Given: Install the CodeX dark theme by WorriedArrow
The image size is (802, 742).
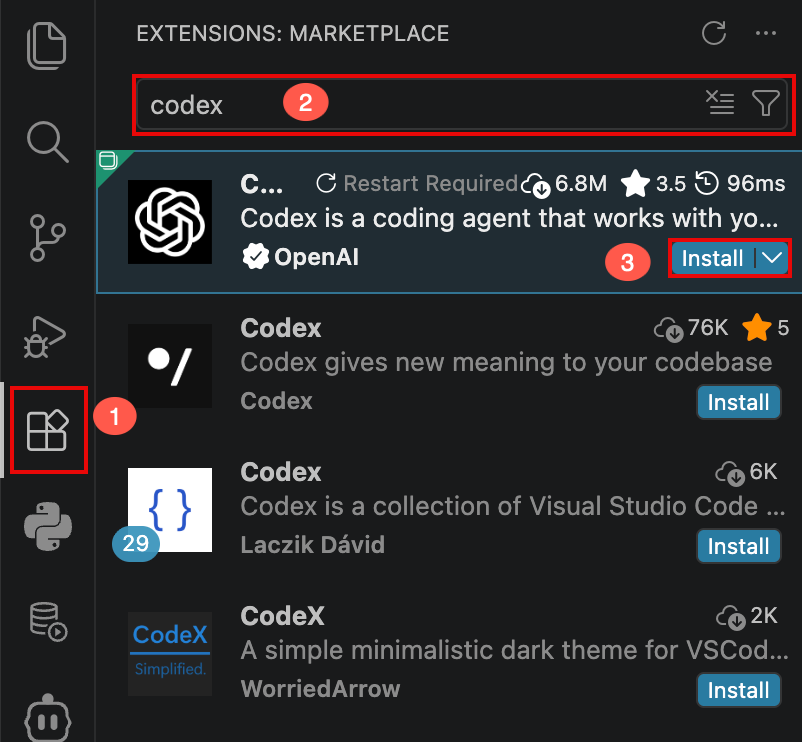Looking at the screenshot, I should [739, 690].
